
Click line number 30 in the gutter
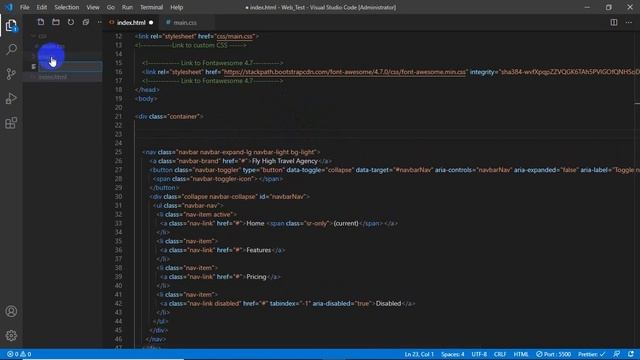pos(118,196)
